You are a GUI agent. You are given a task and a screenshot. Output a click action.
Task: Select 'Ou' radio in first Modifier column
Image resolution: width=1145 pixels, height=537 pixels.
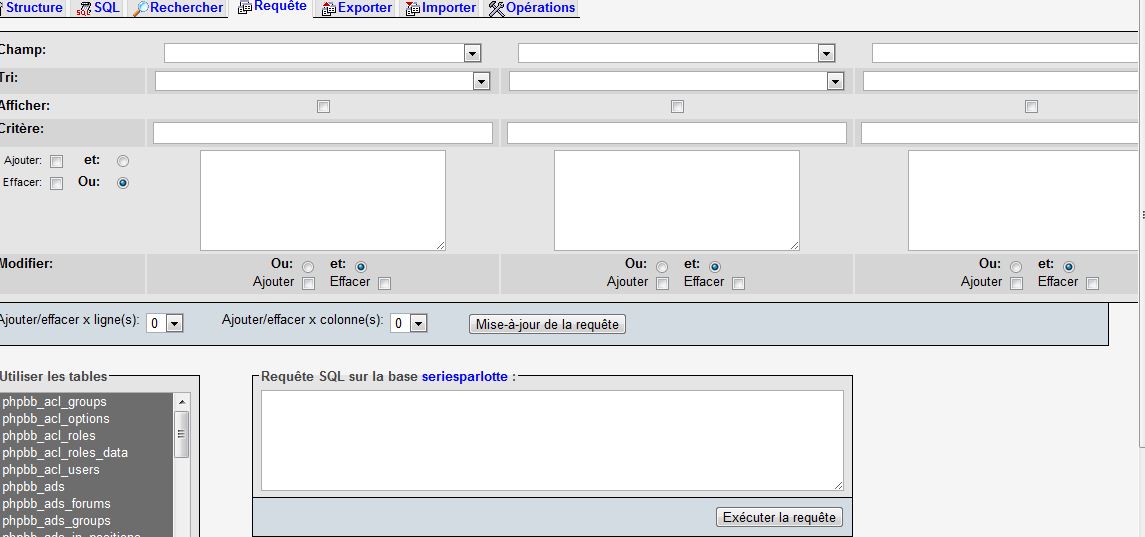(308, 267)
